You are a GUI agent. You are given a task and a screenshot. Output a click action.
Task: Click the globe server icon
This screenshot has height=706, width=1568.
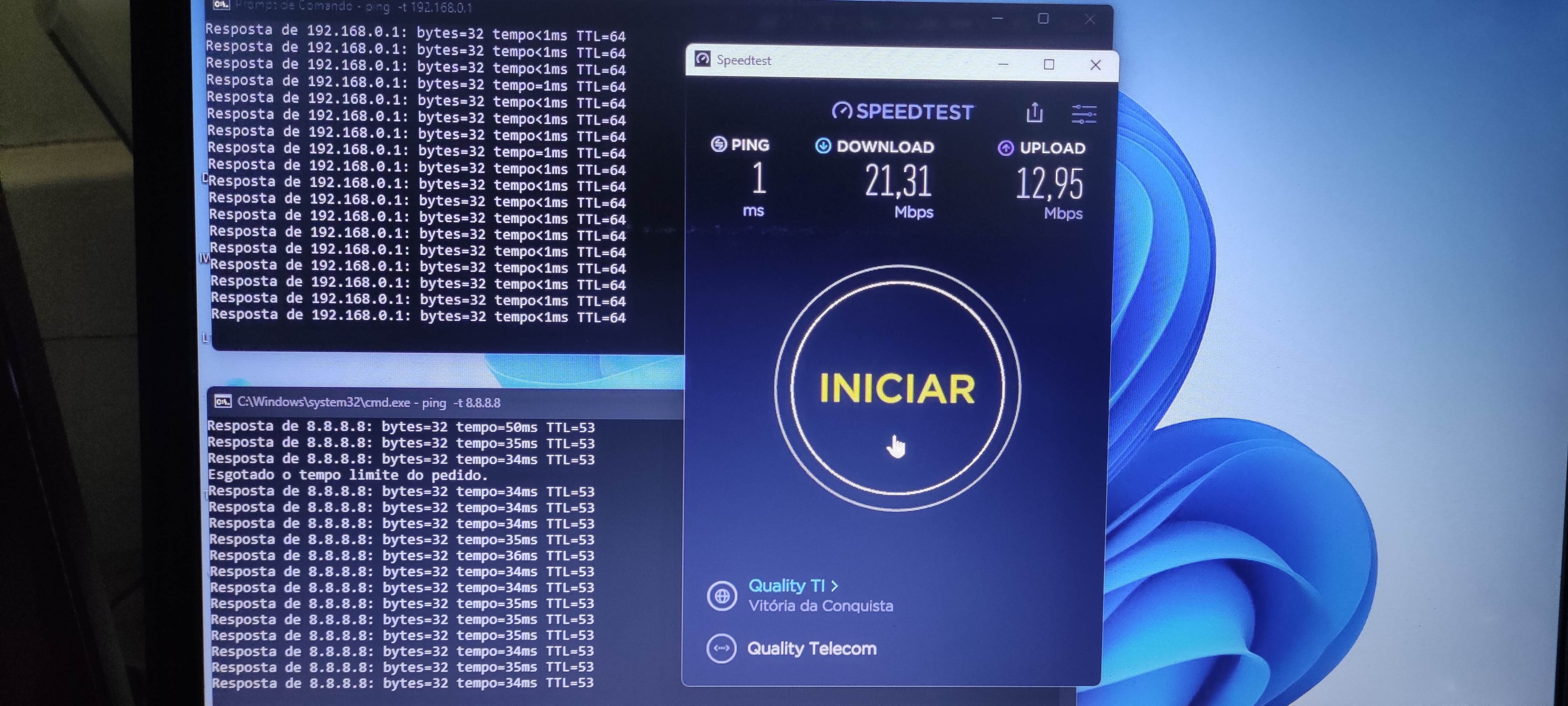coord(722,596)
